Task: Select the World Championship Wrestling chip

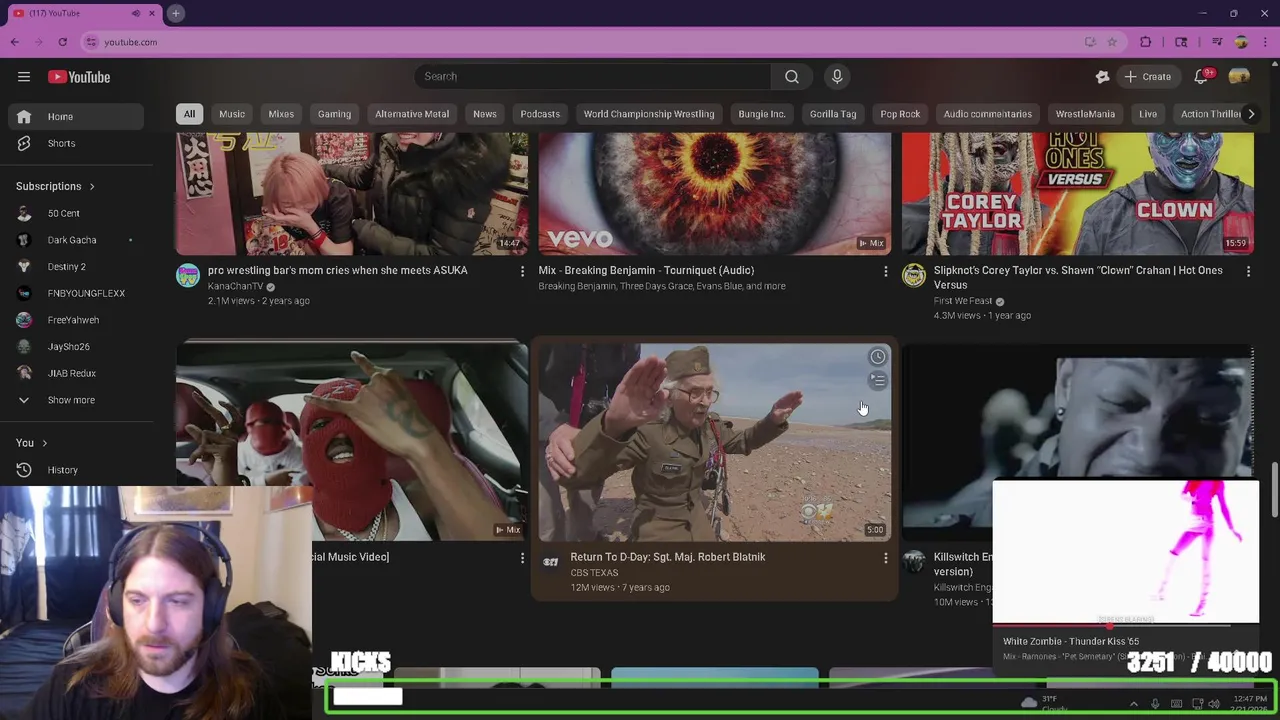Action: coord(649,114)
